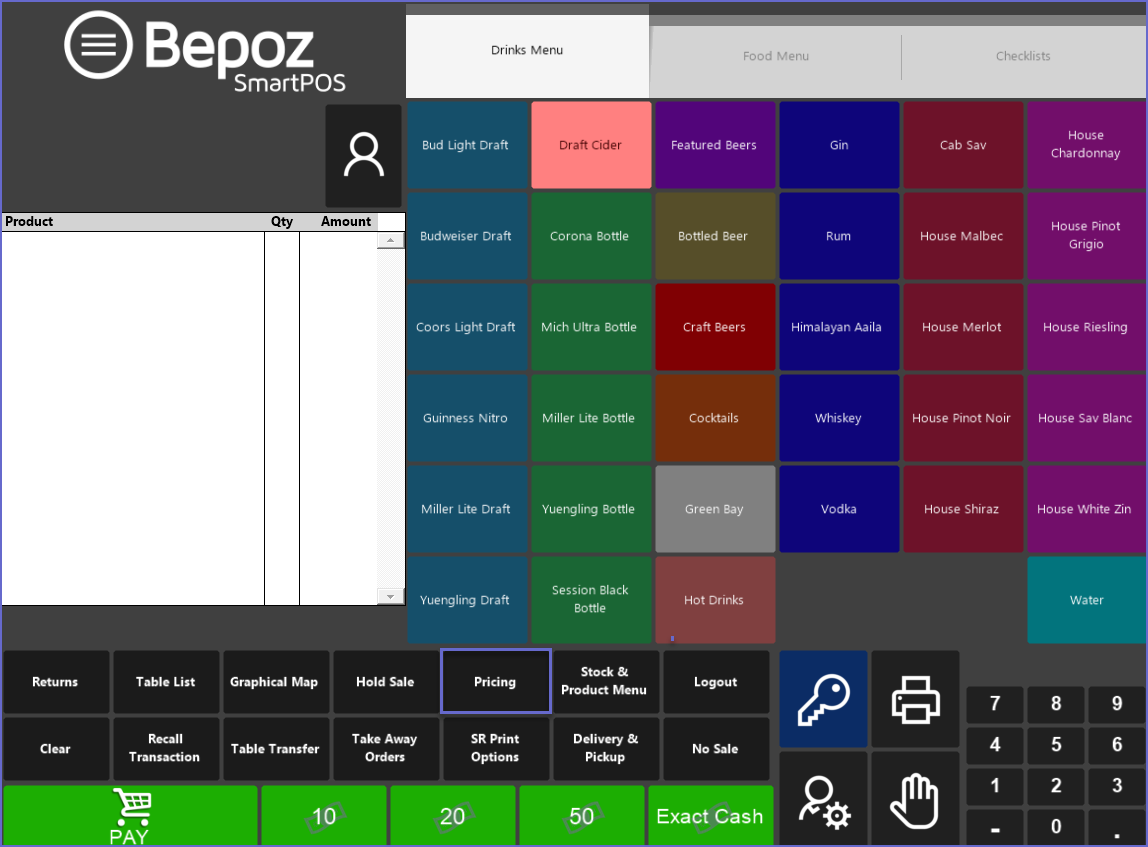Viewport: 1148px width, 847px height.
Task: Click the key icon button
Action: (823, 699)
